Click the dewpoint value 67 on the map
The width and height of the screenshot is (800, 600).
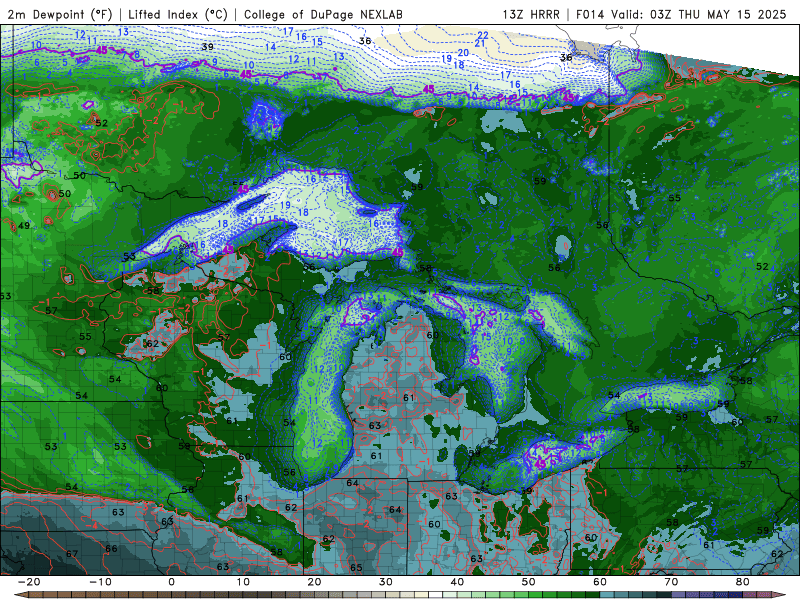[x=72, y=554]
